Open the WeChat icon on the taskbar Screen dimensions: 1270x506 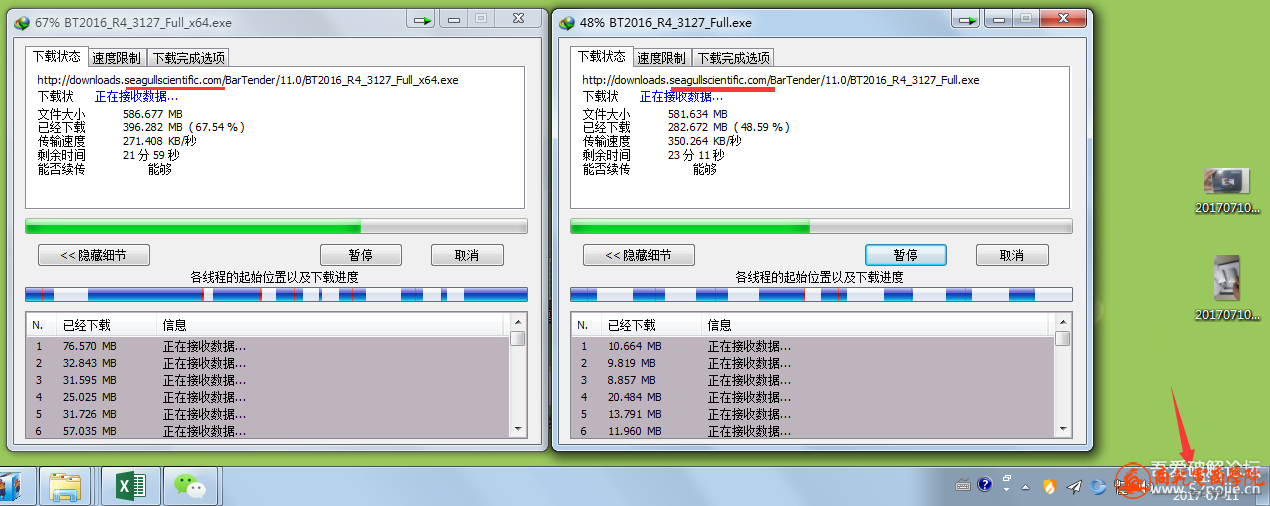(x=189, y=486)
